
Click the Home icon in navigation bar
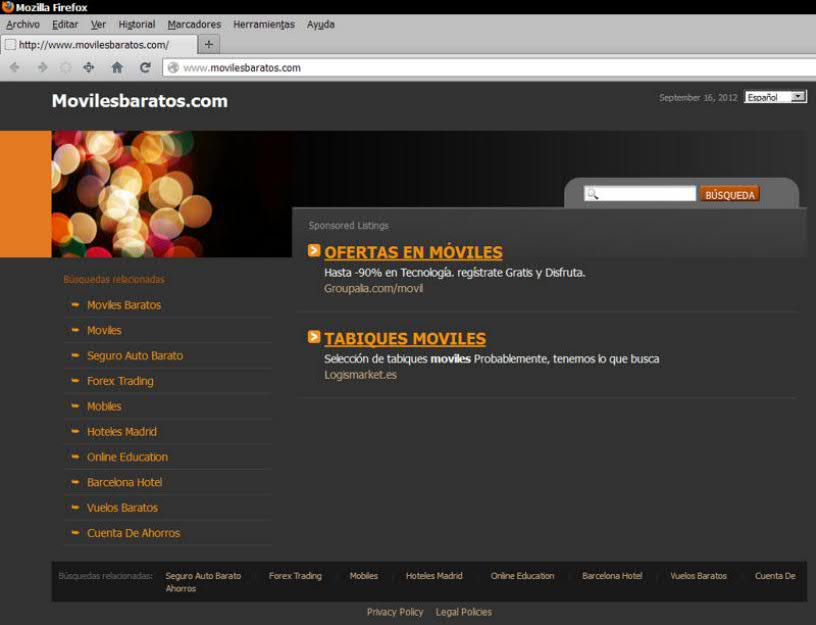[117, 68]
